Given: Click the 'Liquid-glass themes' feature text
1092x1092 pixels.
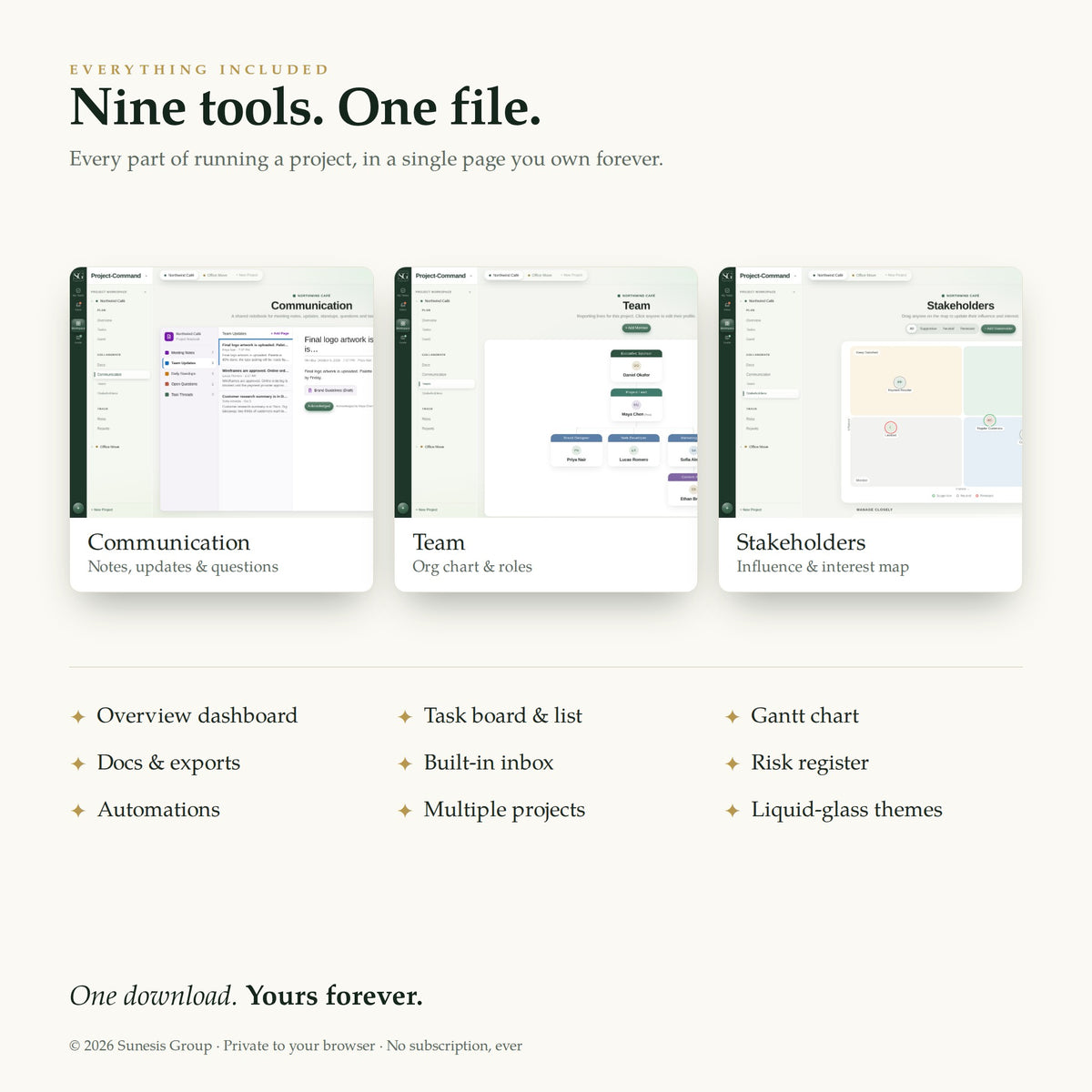Looking at the screenshot, I should tap(846, 810).
